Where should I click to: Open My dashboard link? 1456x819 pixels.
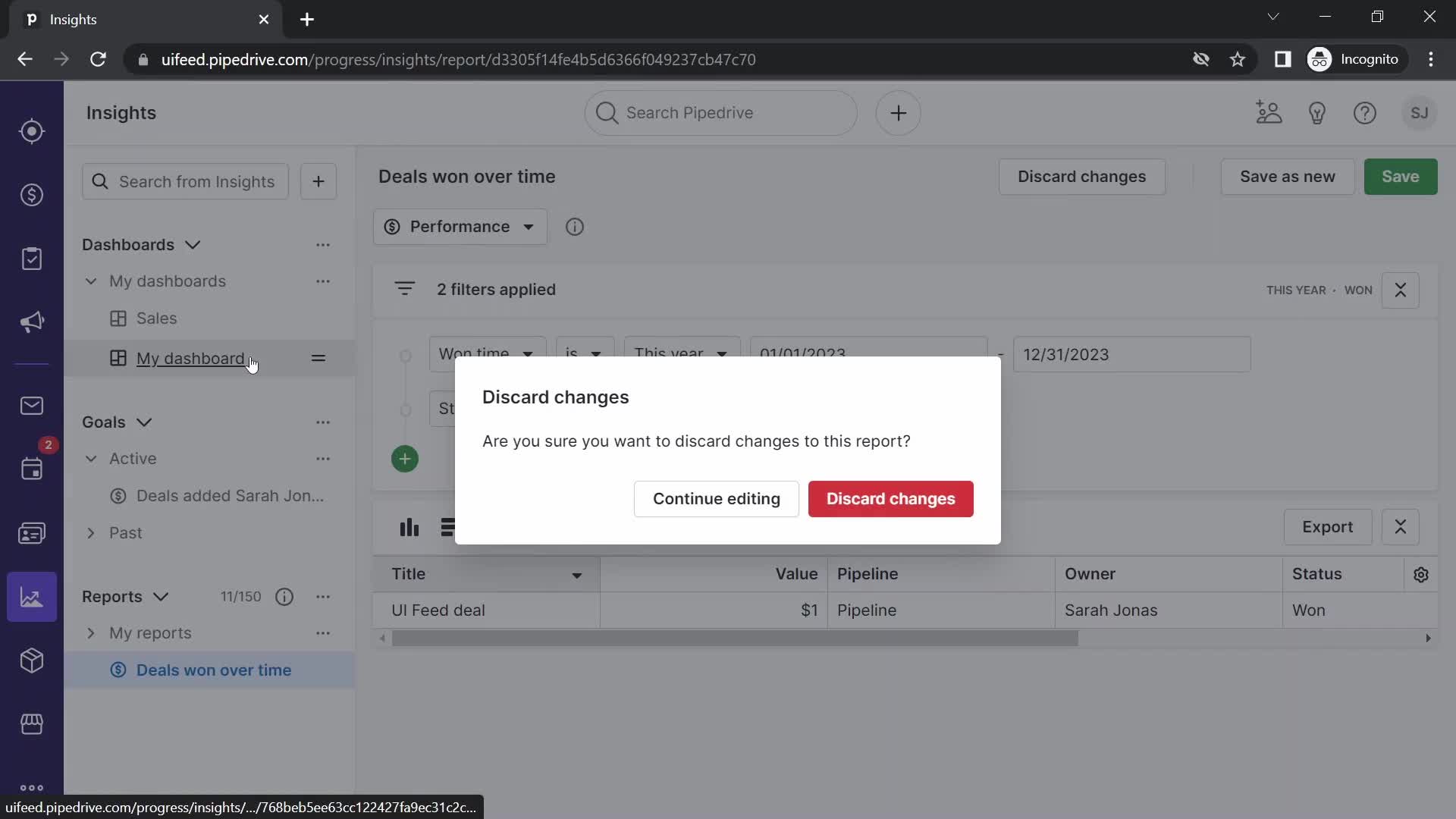click(x=190, y=358)
